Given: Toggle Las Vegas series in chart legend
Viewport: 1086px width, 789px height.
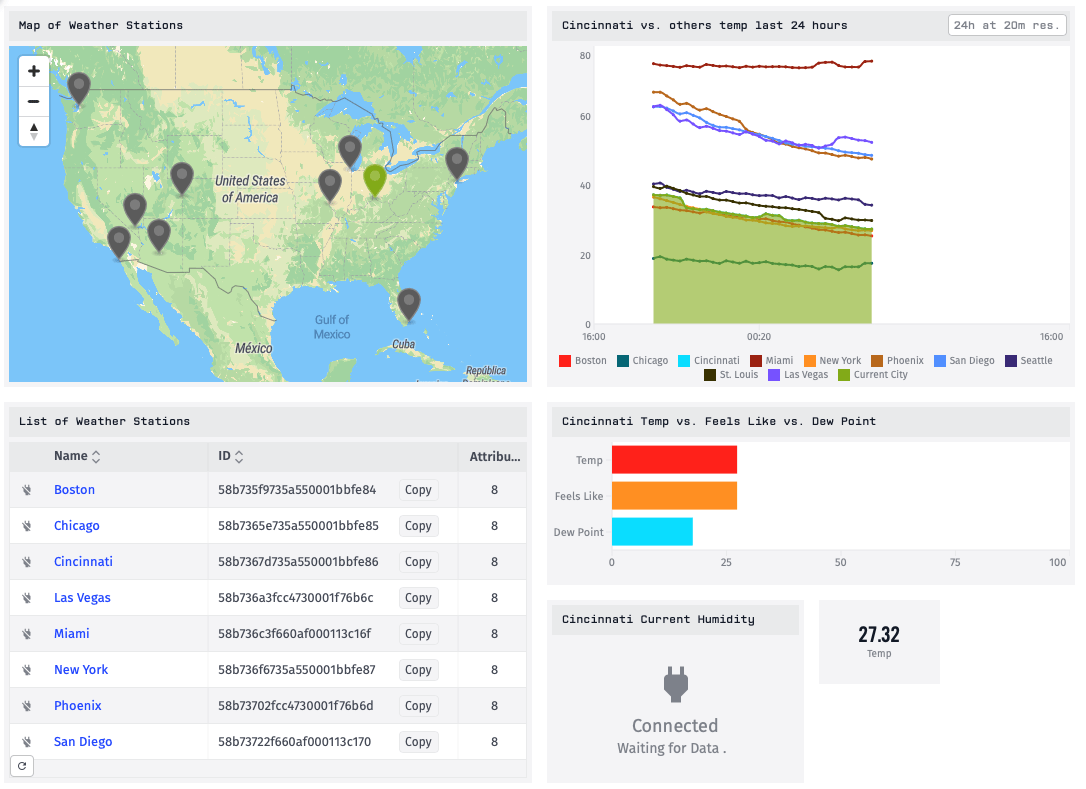Looking at the screenshot, I should point(798,375).
